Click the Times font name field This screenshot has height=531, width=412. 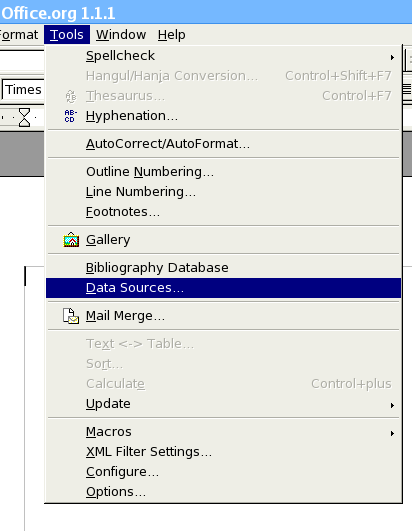23,90
